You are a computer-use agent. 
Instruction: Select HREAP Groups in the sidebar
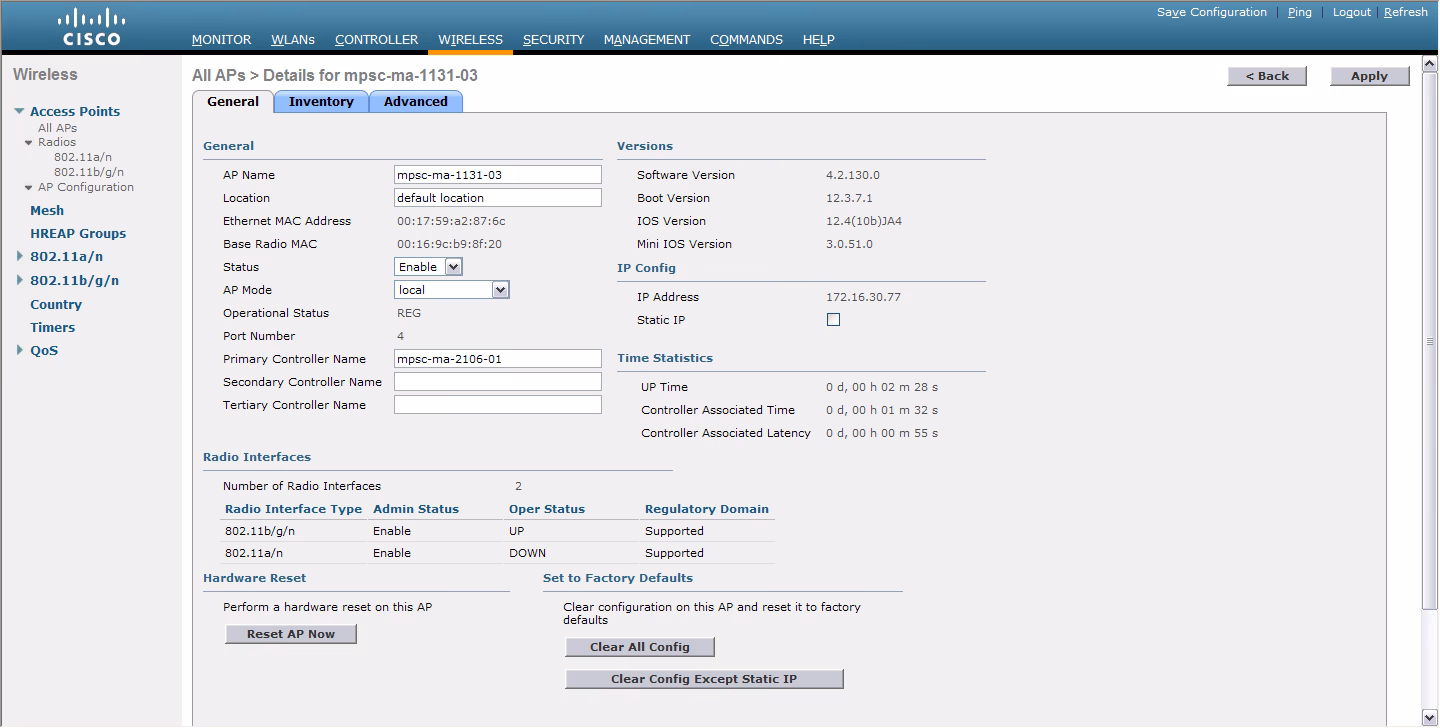pos(77,233)
